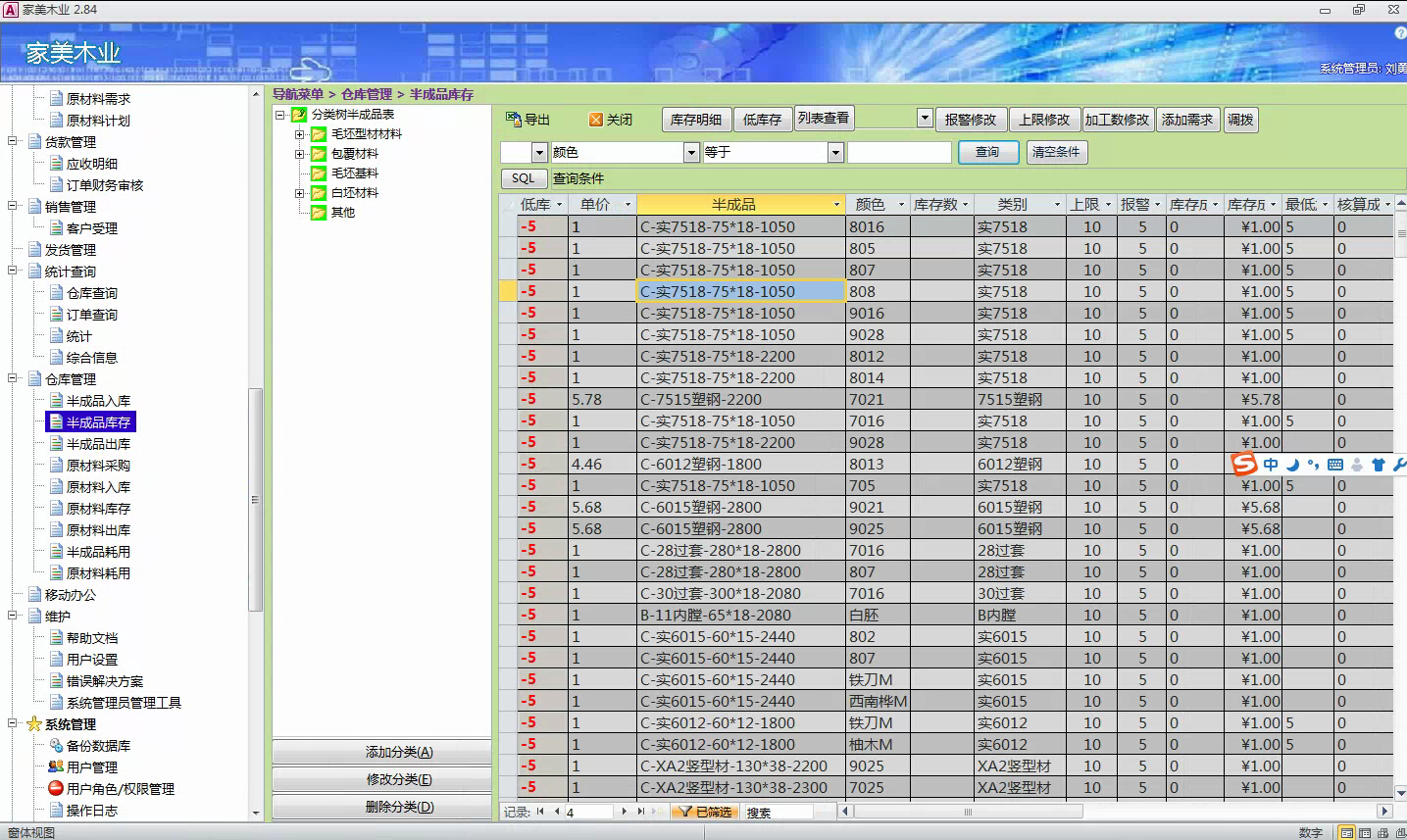This screenshot has width=1407, height=840.
Task: Click the 已筛选 filter toggle
Action: [706, 812]
